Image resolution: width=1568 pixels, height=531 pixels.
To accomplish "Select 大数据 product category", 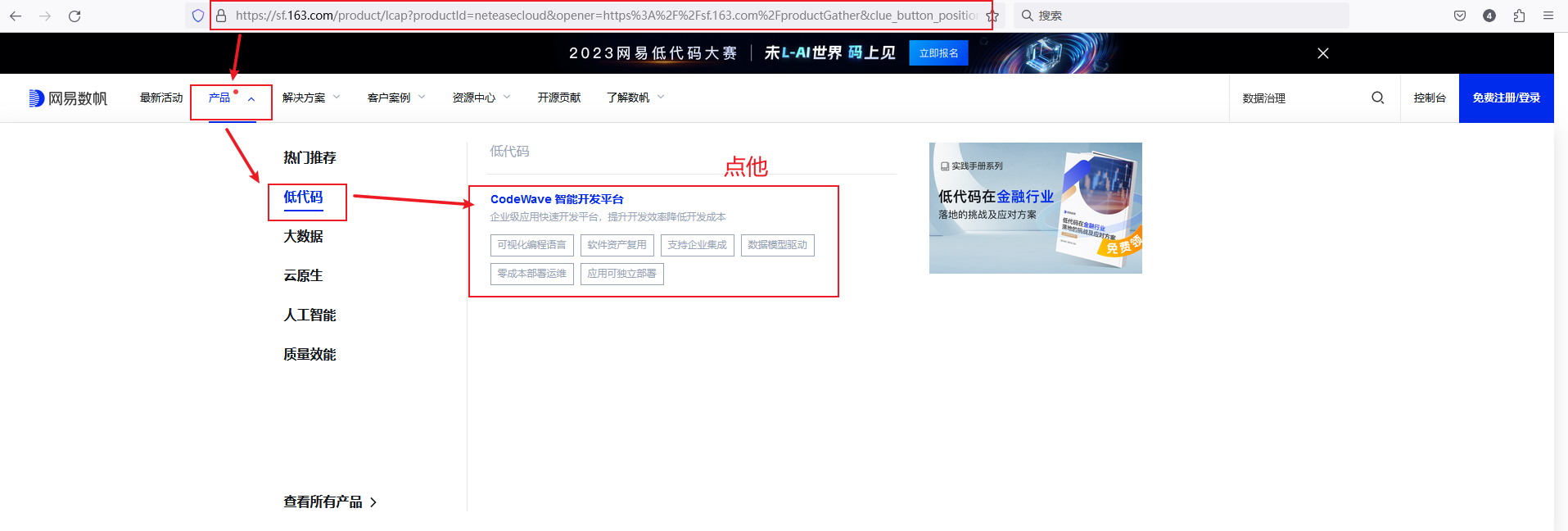I will [x=303, y=236].
